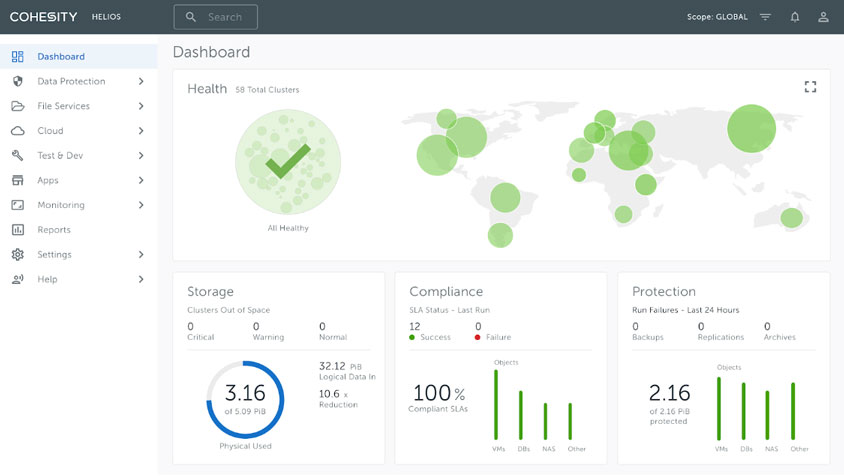Viewport: 844px width, 476px height.
Task: Select Dashboard in the navigation sidebar
Action: [61, 57]
